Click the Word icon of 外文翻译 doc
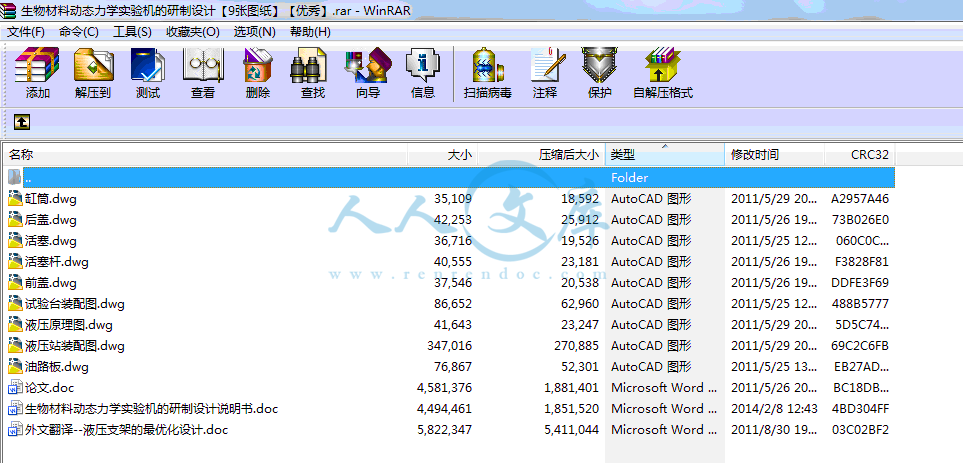This screenshot has width=963, height=463. pos(15,430)
